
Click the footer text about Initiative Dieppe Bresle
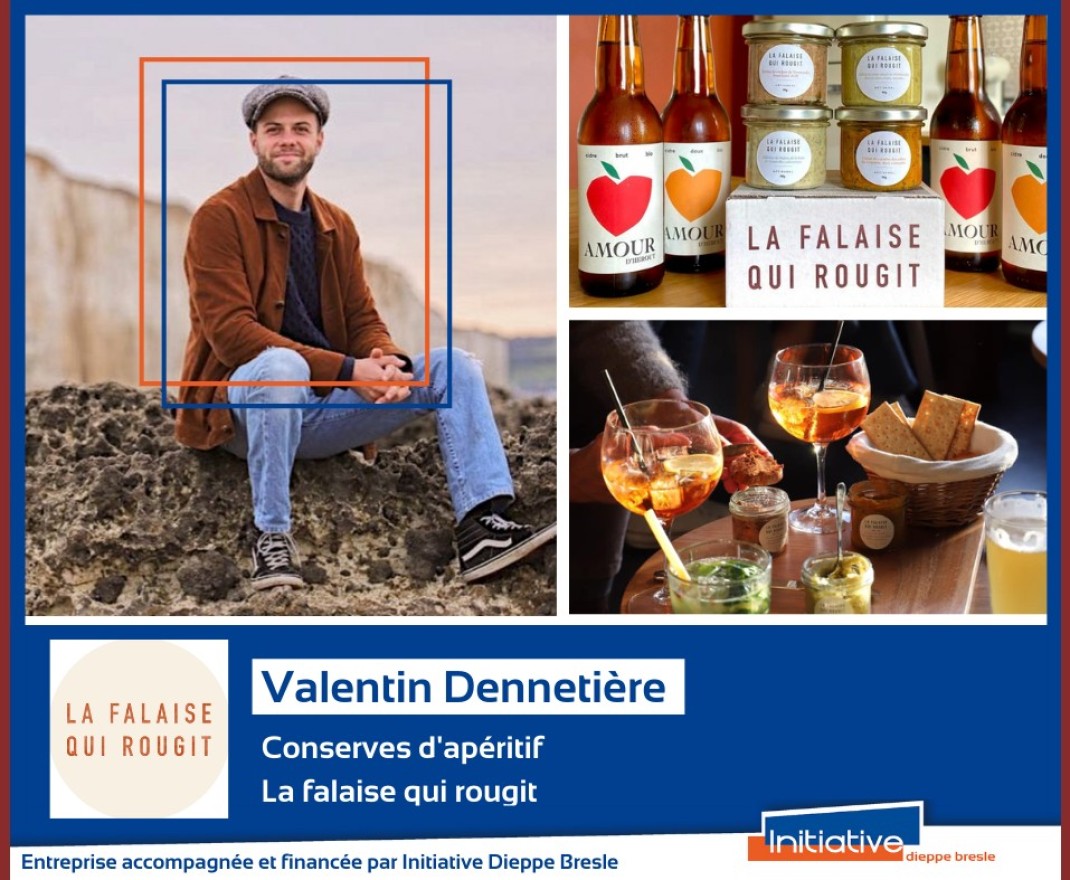click(319, 862)
